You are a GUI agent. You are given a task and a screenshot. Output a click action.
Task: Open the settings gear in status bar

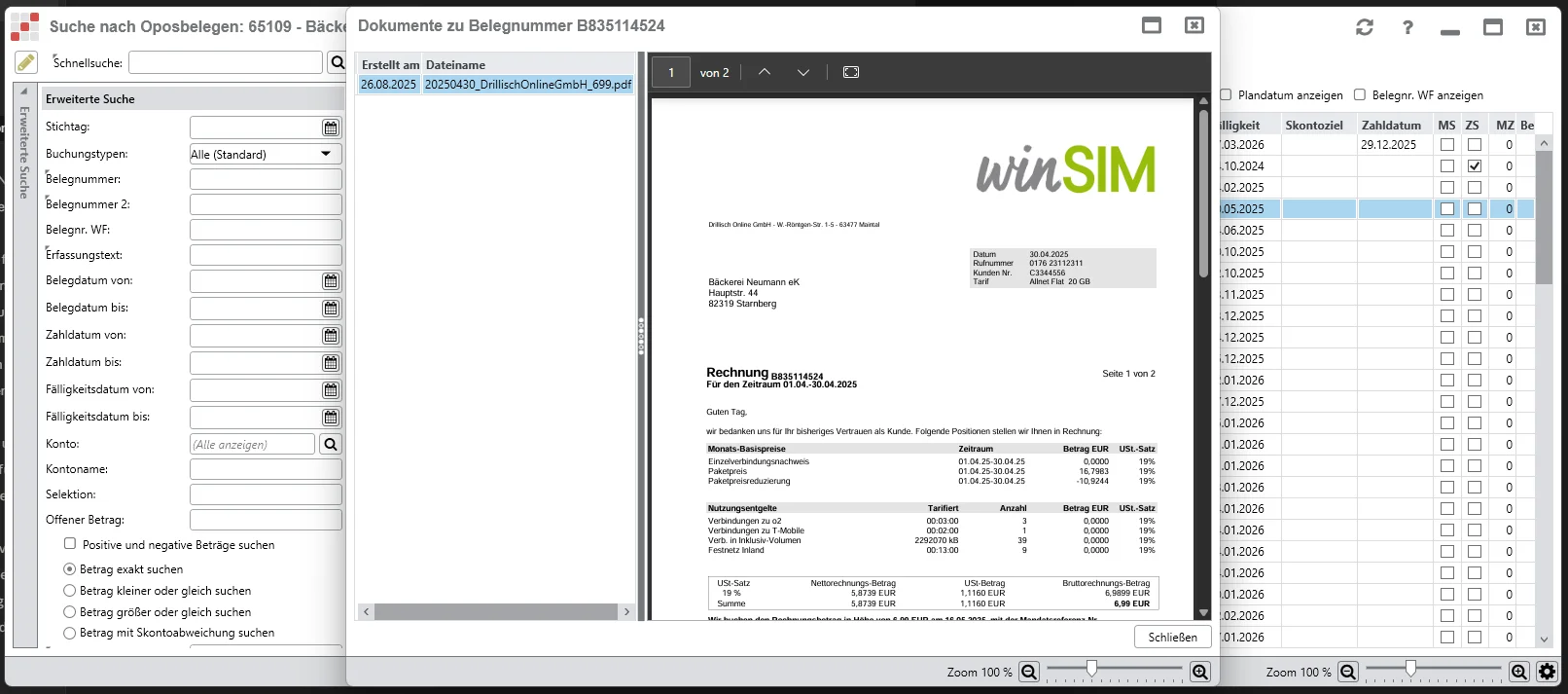(1547, 672)
